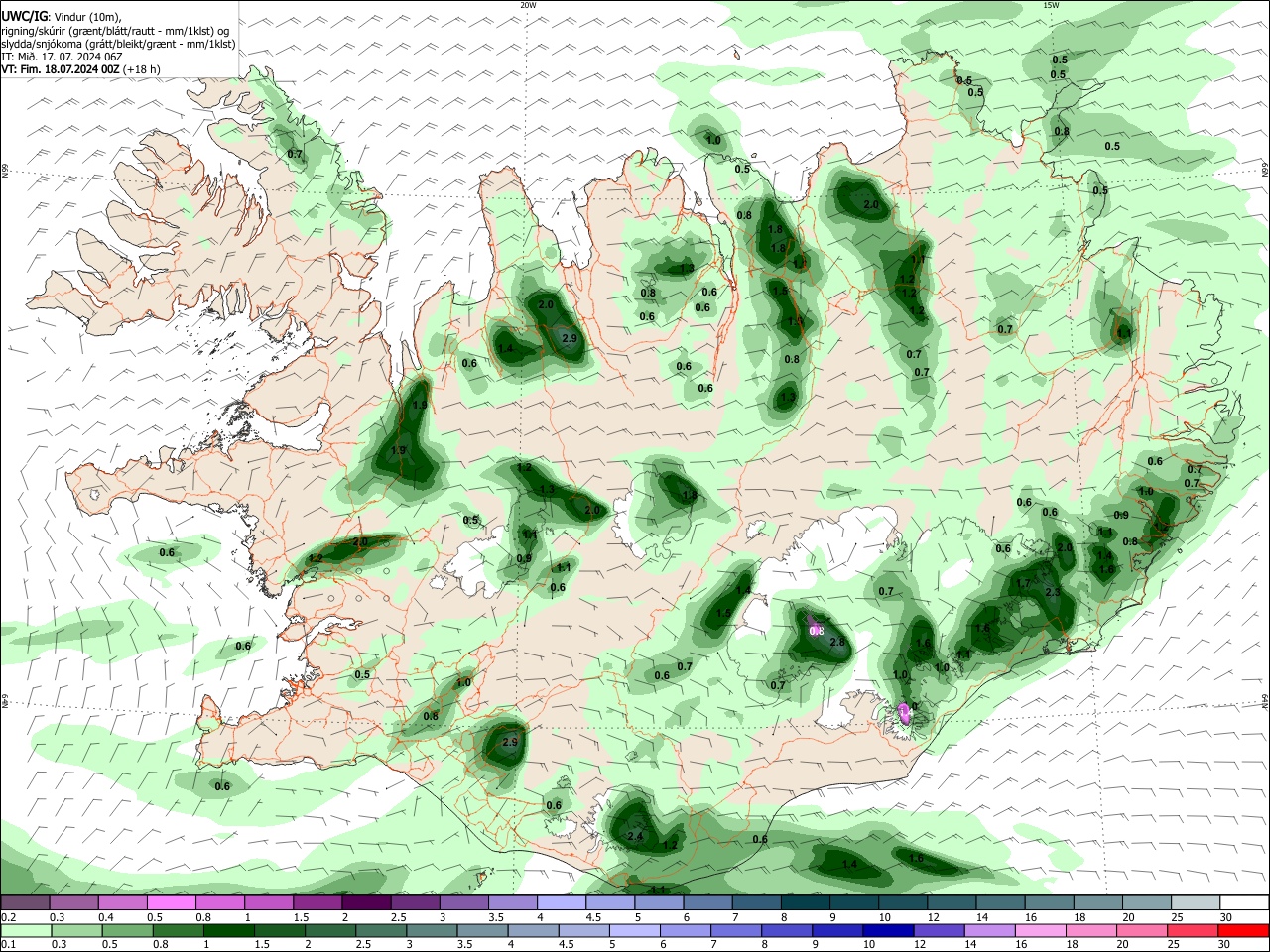The height and width of the screenshot is (952, 1270).
Task: Select the 2.4 rainfall value near the south coast
Action: (x=636, y=837)
